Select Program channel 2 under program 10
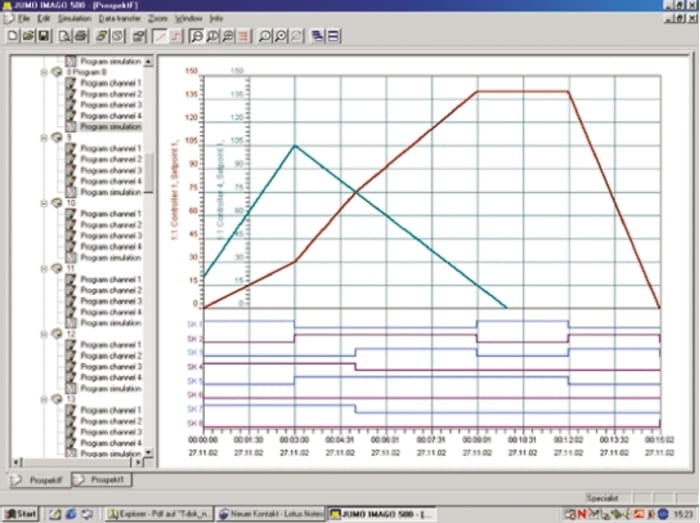 111,225
